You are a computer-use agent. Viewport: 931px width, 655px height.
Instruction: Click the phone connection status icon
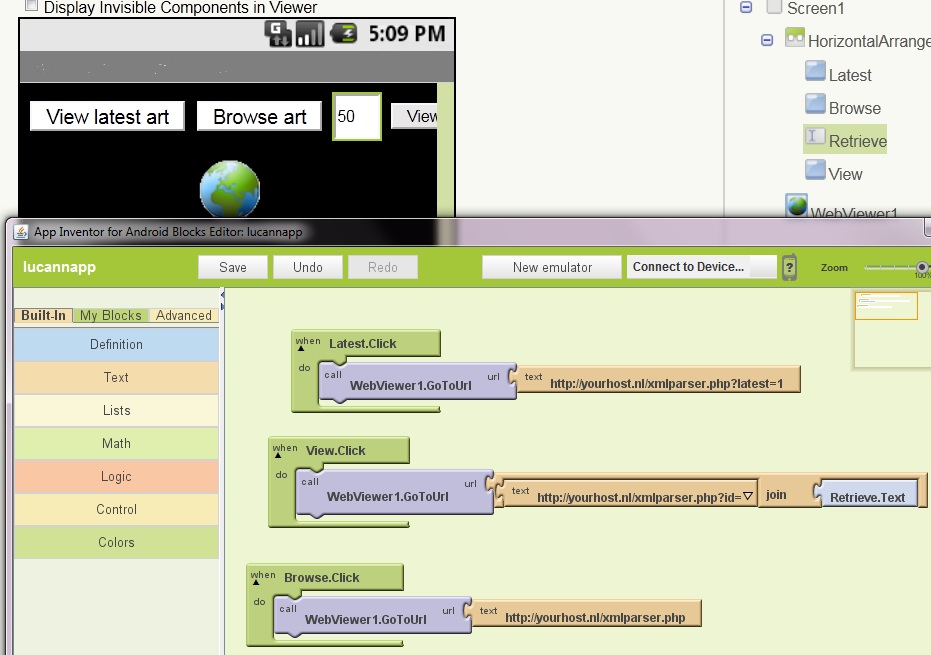789,267
